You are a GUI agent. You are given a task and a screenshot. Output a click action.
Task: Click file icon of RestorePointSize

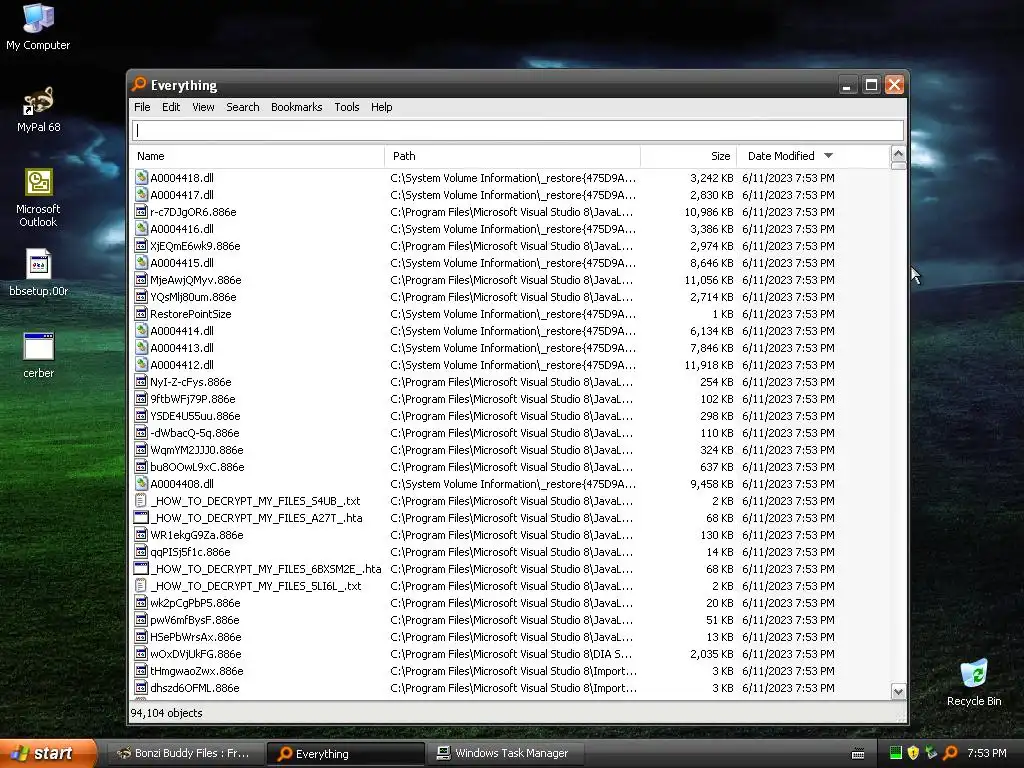pos(141,313)
